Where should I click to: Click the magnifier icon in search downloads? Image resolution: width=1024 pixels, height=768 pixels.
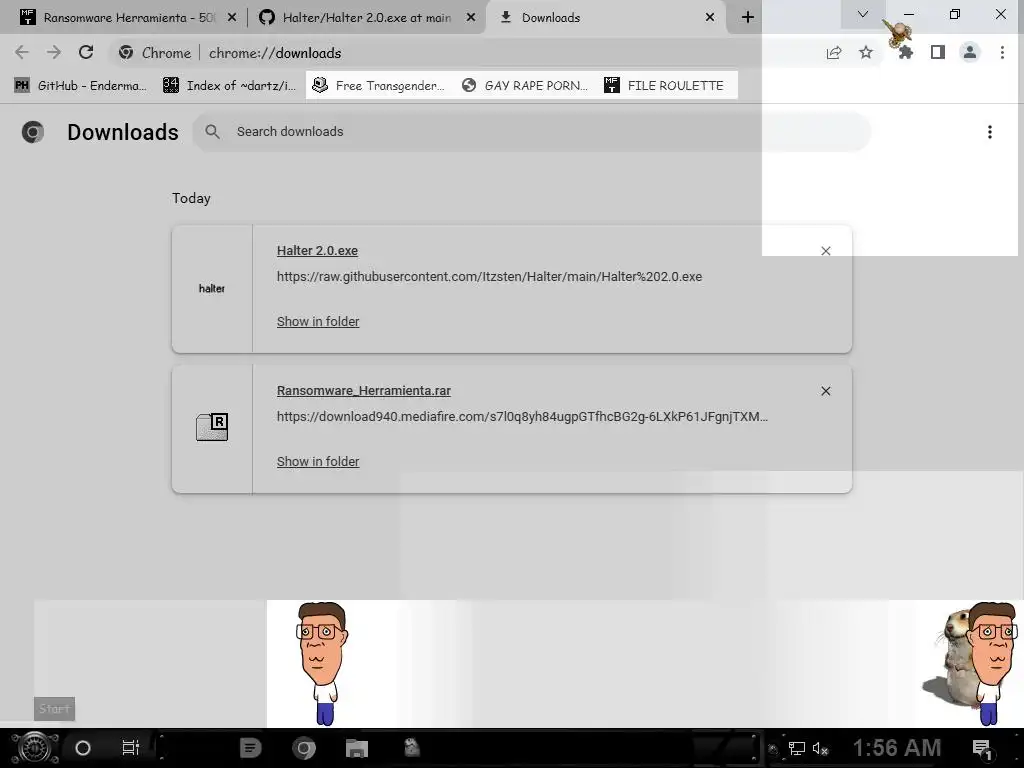(x=212, y=131)
